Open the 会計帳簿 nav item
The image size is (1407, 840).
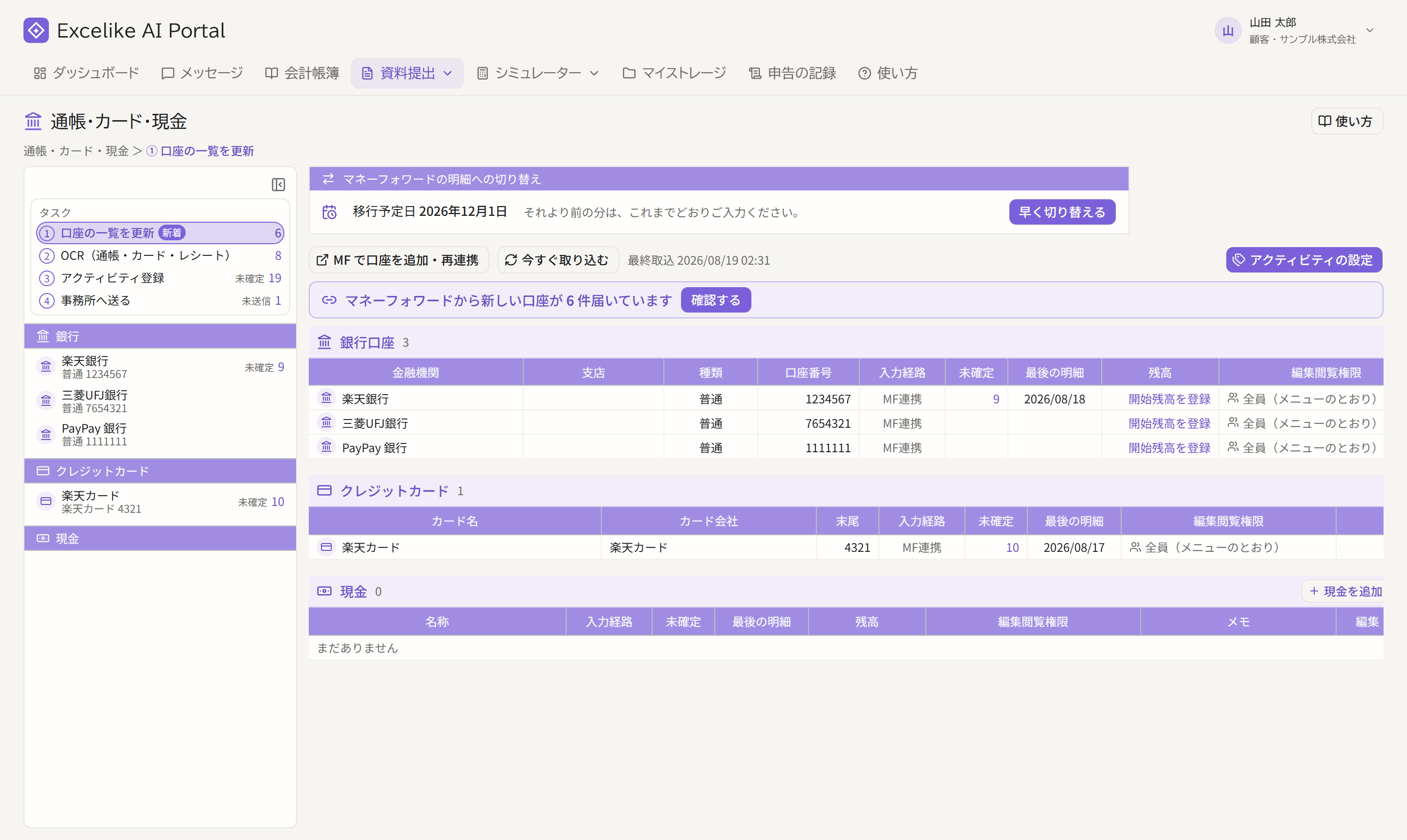click(302, 73)
